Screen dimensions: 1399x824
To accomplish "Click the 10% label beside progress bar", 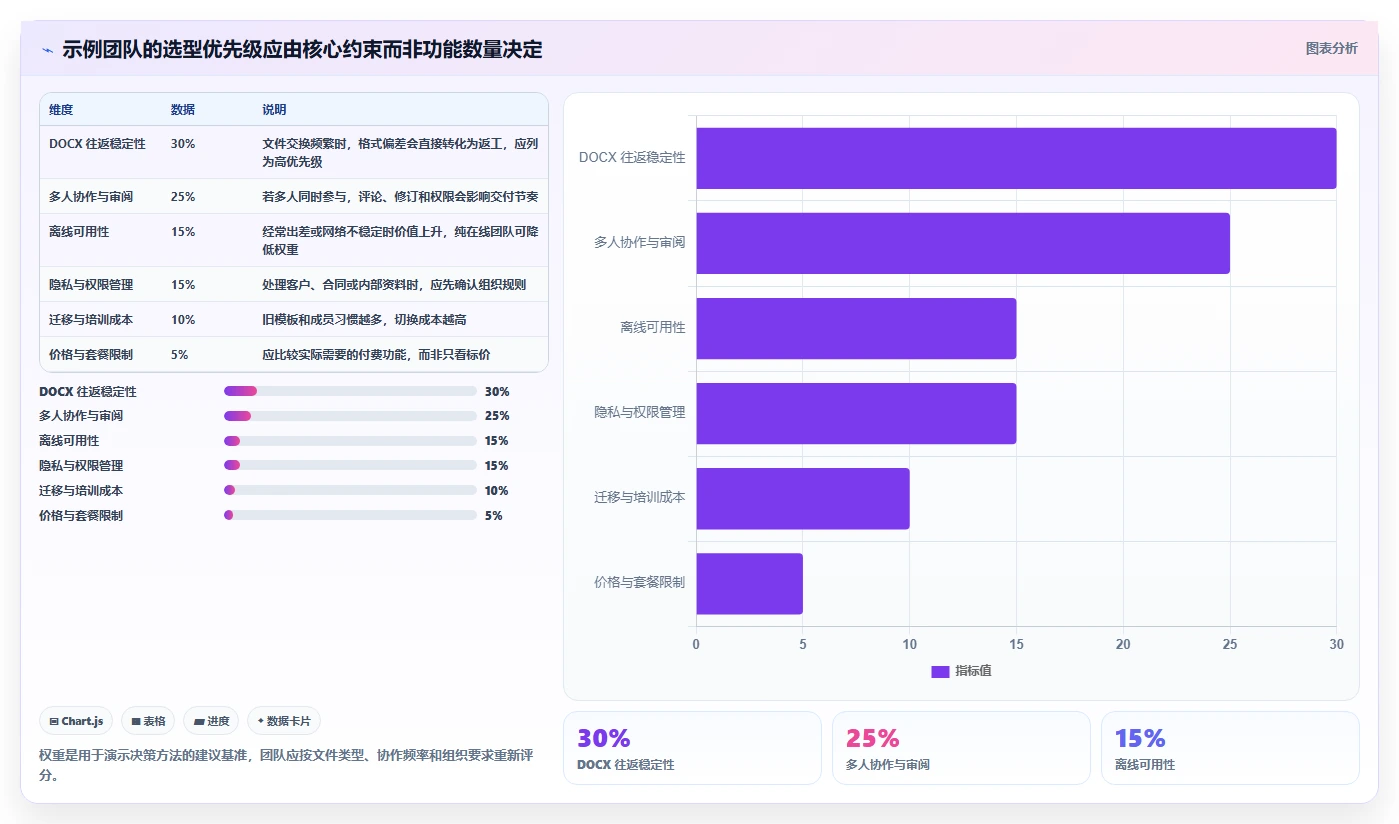I will click(497, 490).
